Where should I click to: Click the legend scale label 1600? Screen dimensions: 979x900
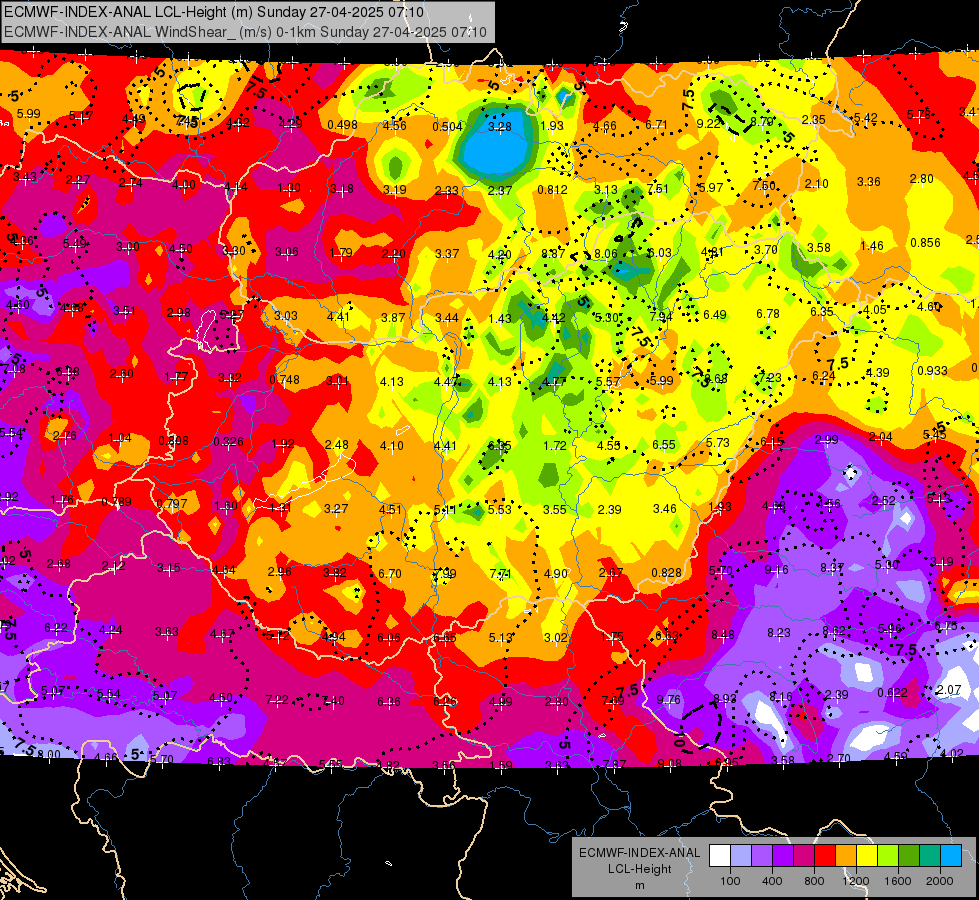(x=898, y=881)
